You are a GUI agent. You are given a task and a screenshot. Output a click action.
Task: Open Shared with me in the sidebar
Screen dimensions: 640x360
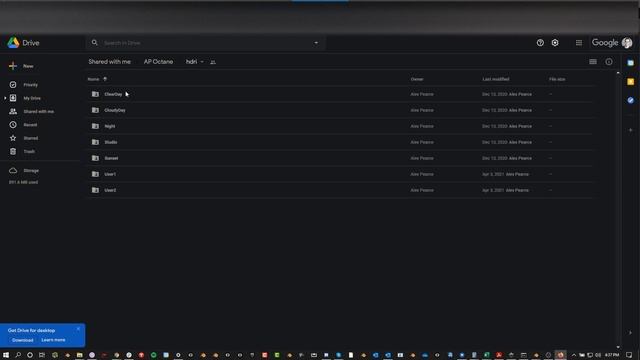tap(38, 111)
